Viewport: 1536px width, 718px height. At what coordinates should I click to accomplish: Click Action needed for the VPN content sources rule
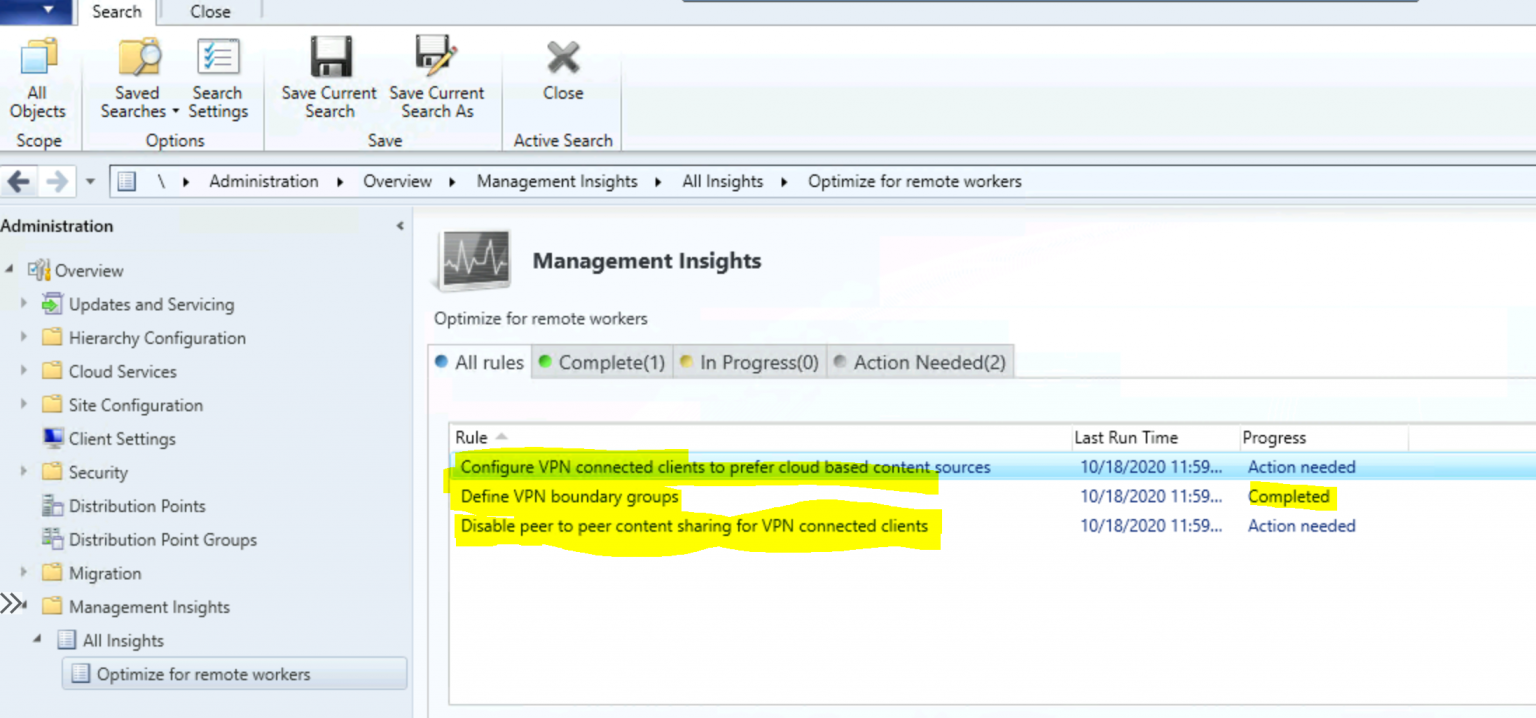click(1301, 466)
